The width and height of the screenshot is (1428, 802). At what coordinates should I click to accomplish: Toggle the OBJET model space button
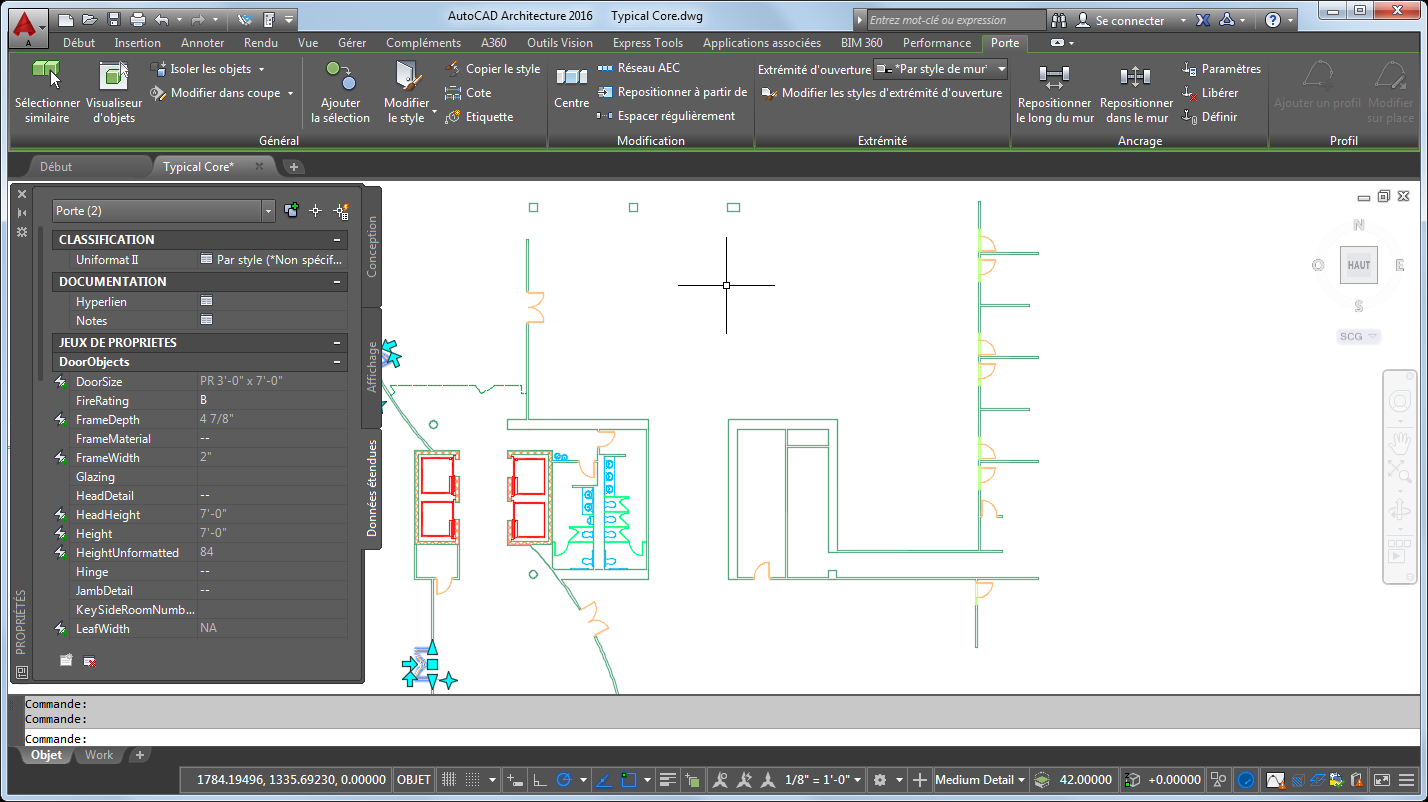pos(413,780)
